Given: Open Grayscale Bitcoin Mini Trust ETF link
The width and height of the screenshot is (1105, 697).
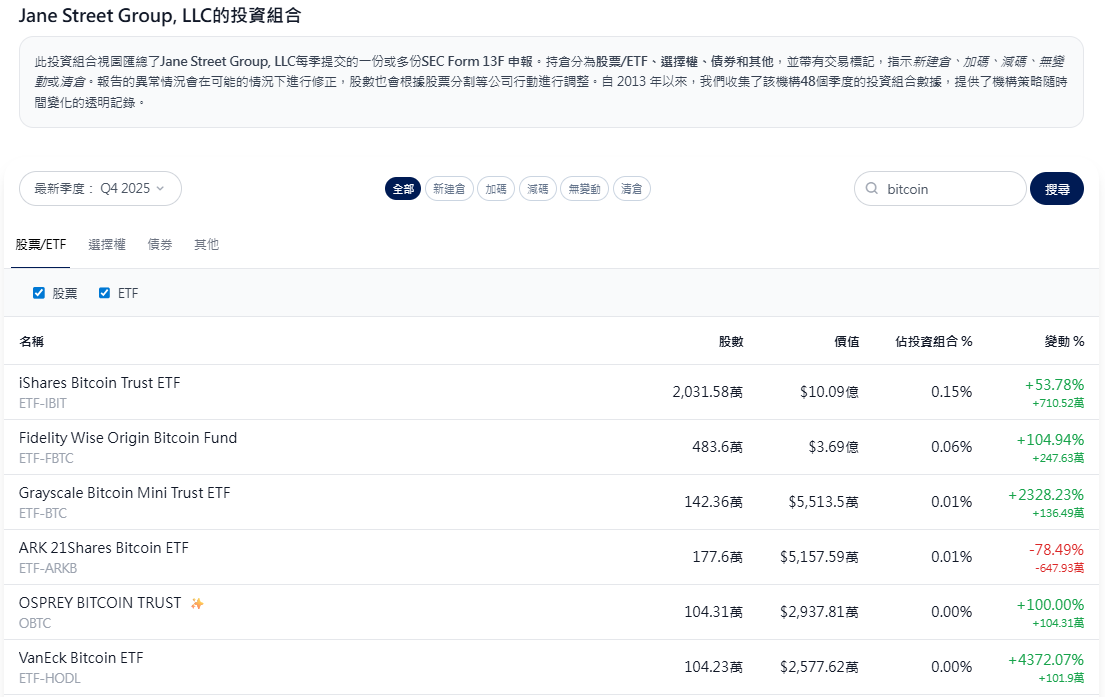Looking at the screenshot, I should [124, 493].
